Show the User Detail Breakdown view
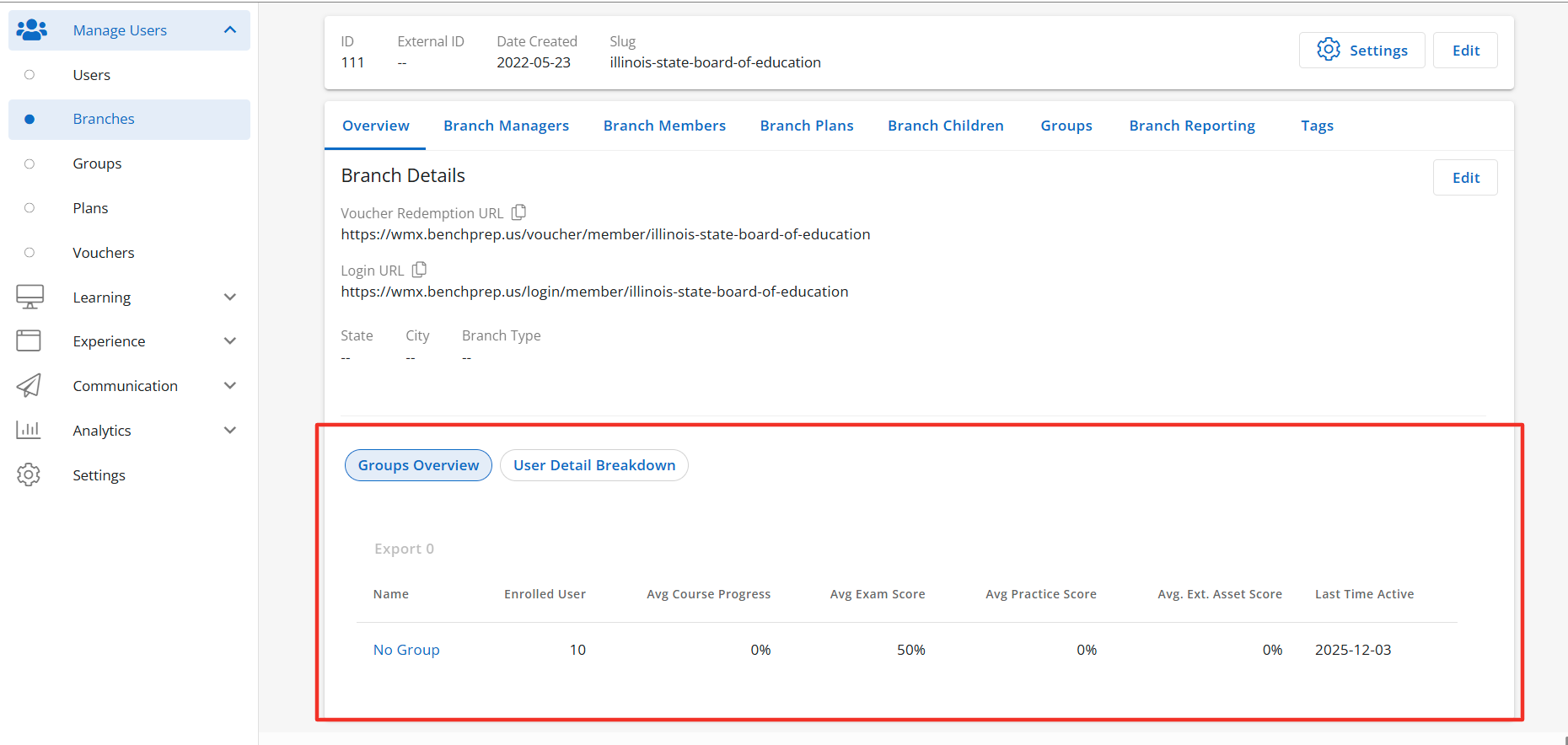 click(593, 465)
